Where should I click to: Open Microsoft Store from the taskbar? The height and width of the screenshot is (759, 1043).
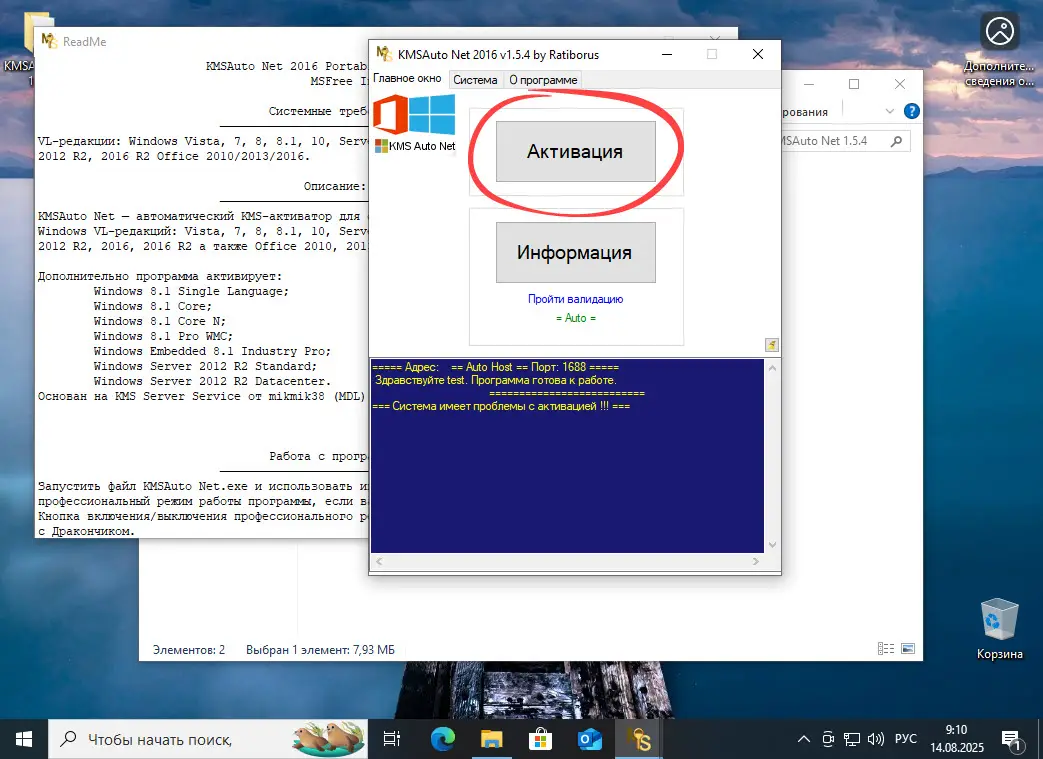[540, 739]
